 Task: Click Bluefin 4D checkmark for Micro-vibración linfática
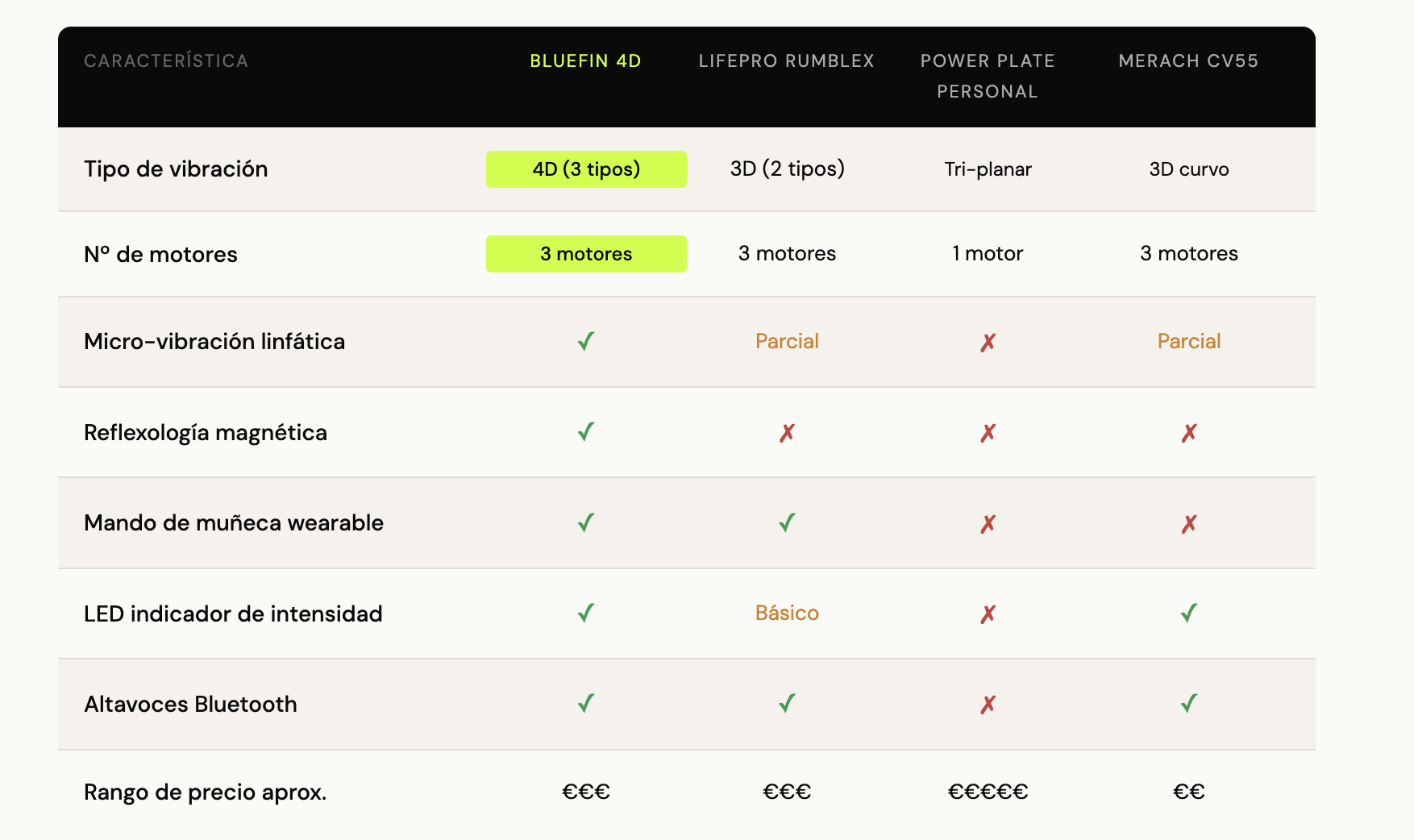[586, 342]
